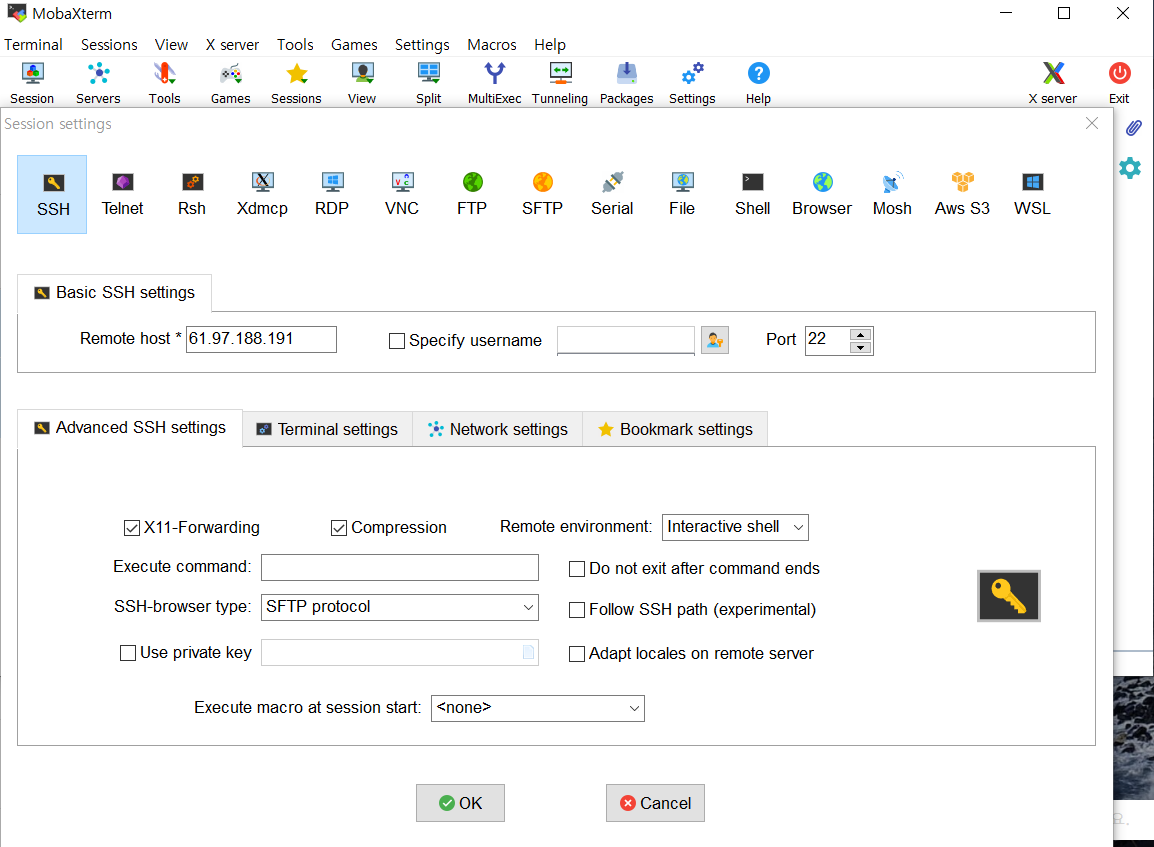Viewport: 1154px width, 847px height.
Task: Uncheck the Compression checkbox
Action: click(x=339, y=528)
